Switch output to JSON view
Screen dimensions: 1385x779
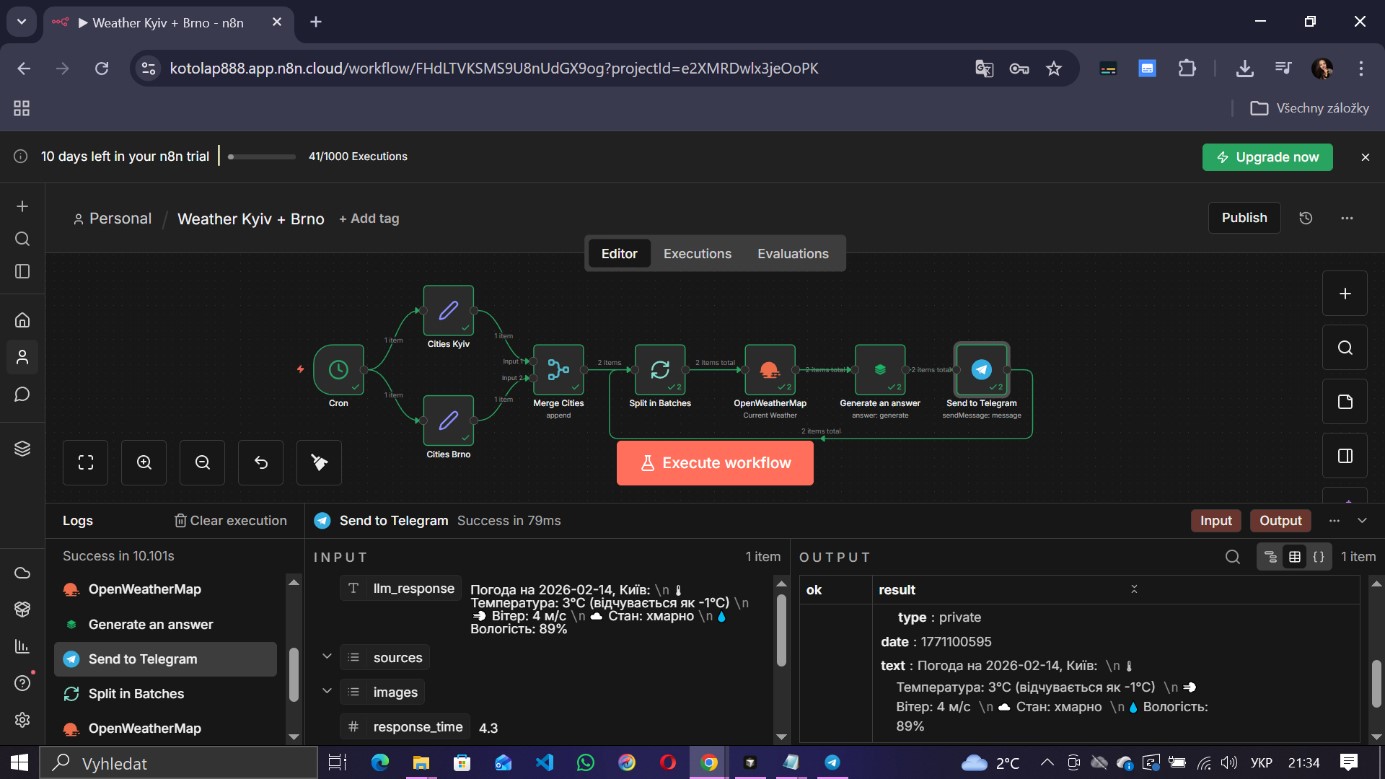(1319, 557)
